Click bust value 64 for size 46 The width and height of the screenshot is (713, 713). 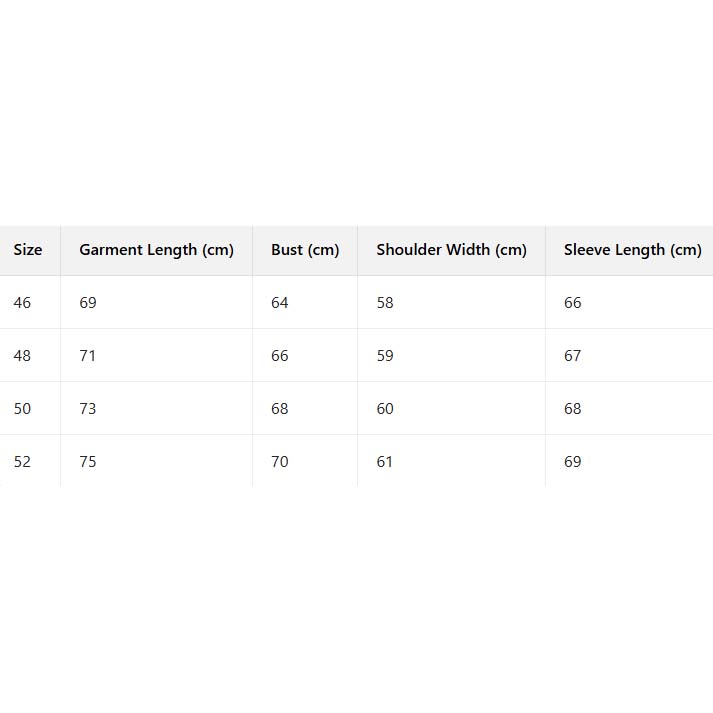(280, 303)
